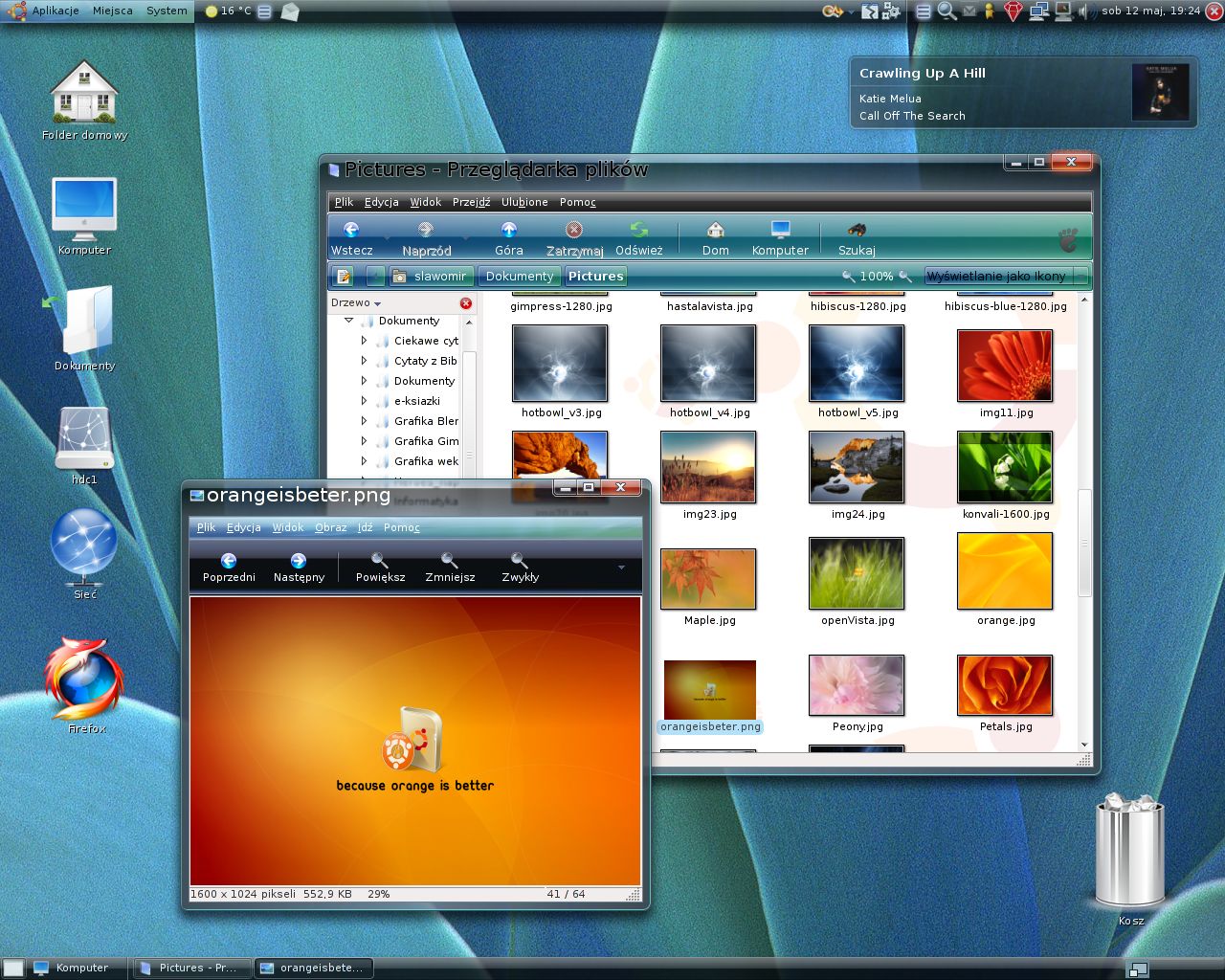Select konvali-1600.jpg thumbnail
This screenshot has width=1225, height=980.
point(1005,467)
